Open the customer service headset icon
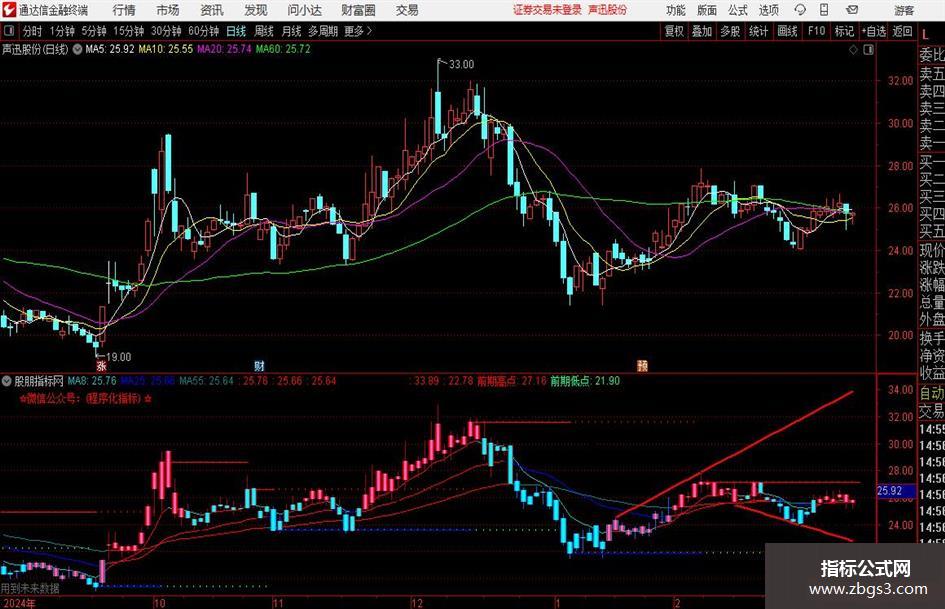Image resolution: width=945 pixels, height=609 pixels. [x=800, y=10]
